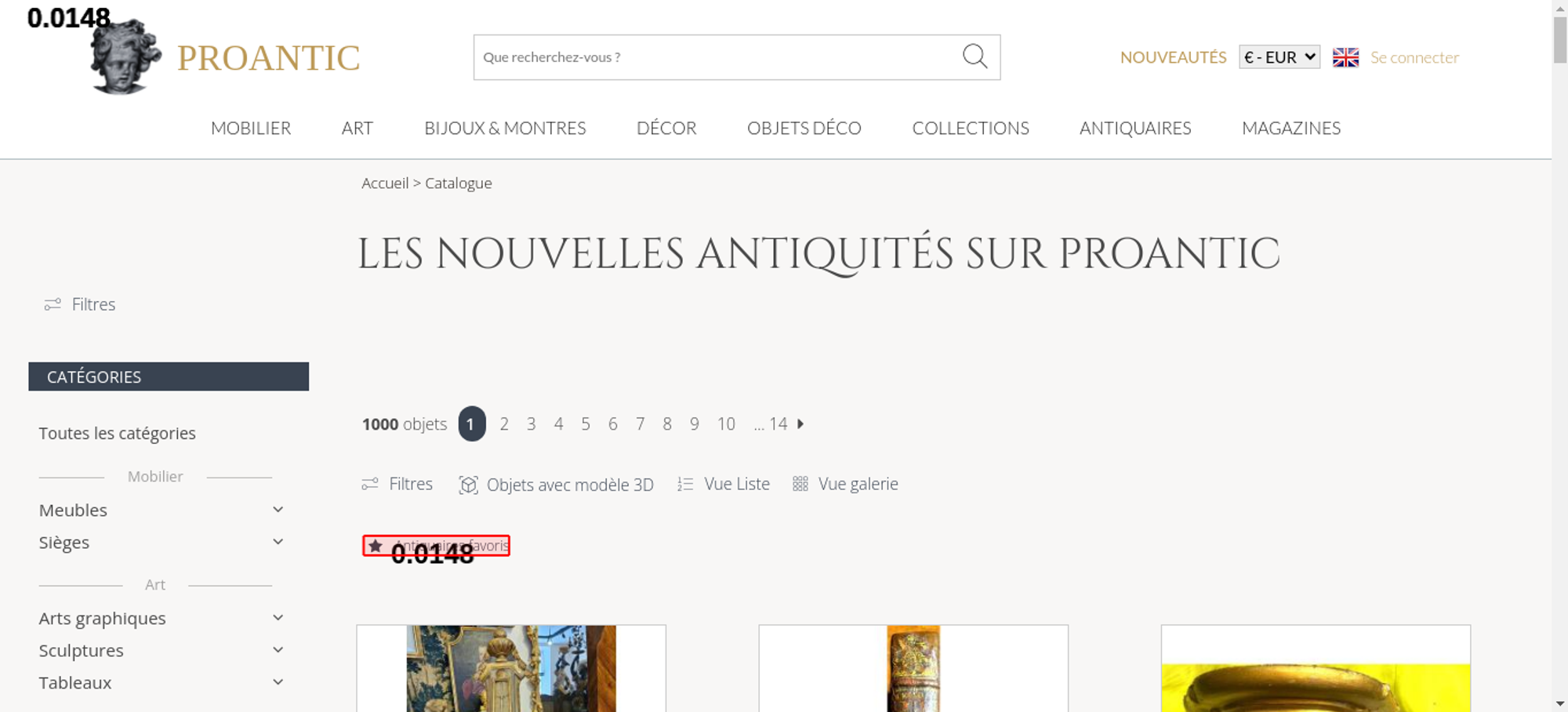1568x712 pixels.
Task: Click the 'Que recherchez-vous ?' search field
Action: pyautogui.click(x=713, y=57)
